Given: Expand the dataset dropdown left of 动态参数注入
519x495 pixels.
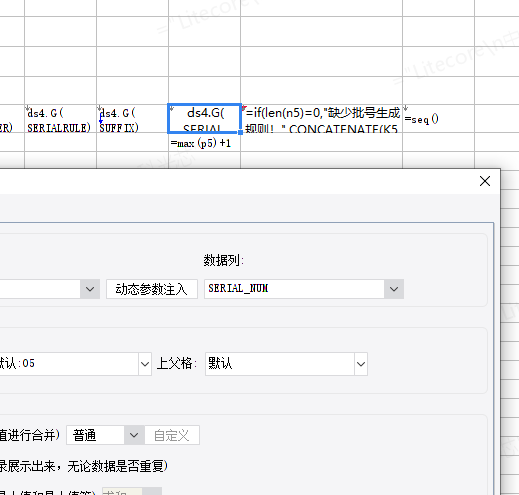Looking at the screenshot, I should (90, 289).
